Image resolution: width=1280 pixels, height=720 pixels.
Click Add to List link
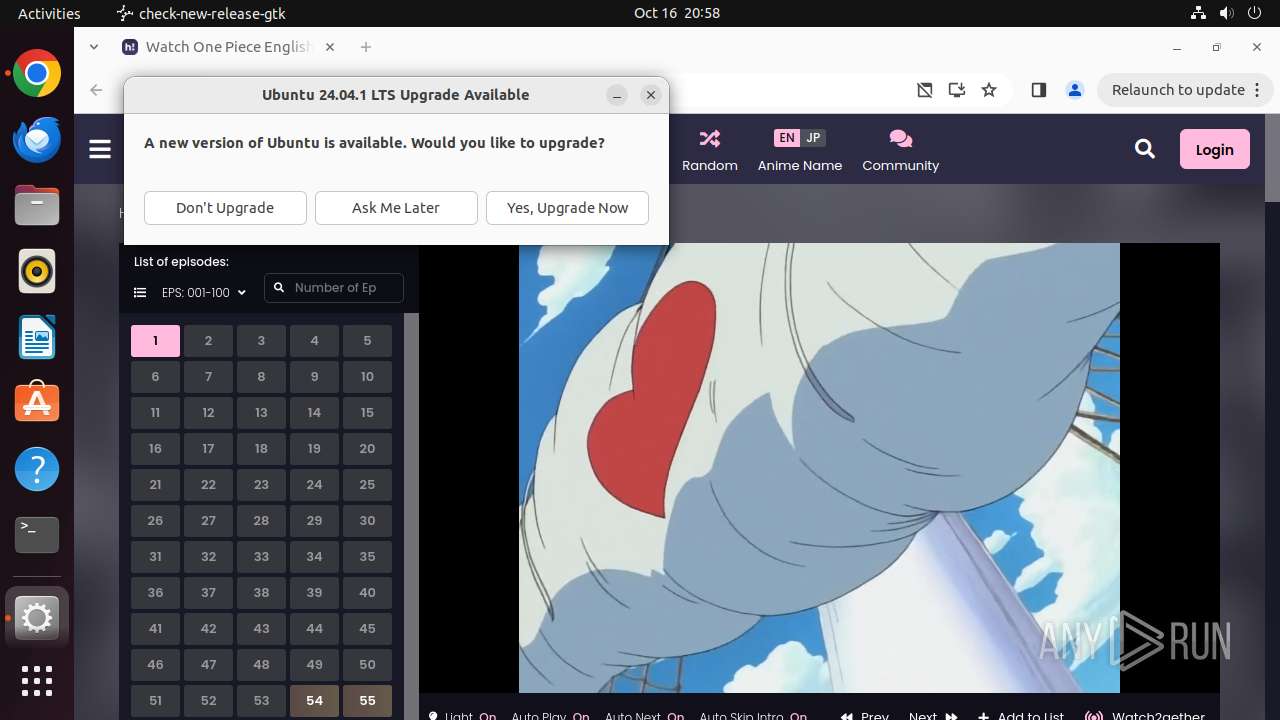tap(1021, 716)
